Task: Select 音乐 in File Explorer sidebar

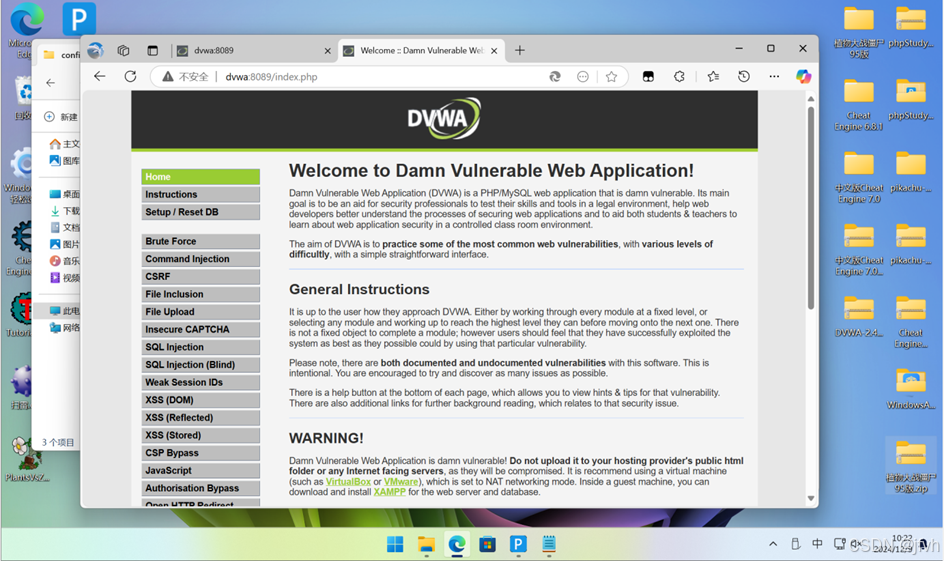Action: tap(64, 261)
